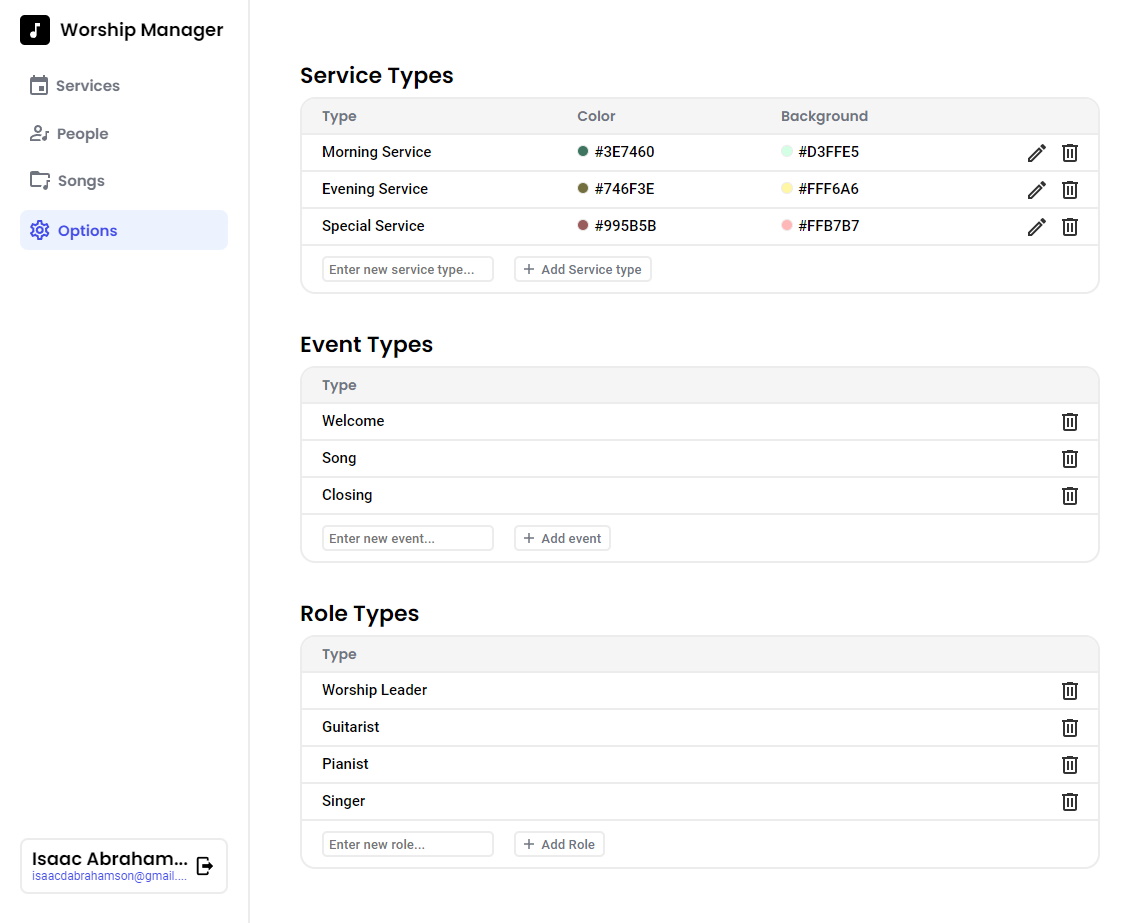1122x923 pixels.
Task: Click the logout icon next to Isaac Abrahamson
Action: coord(205,866)
